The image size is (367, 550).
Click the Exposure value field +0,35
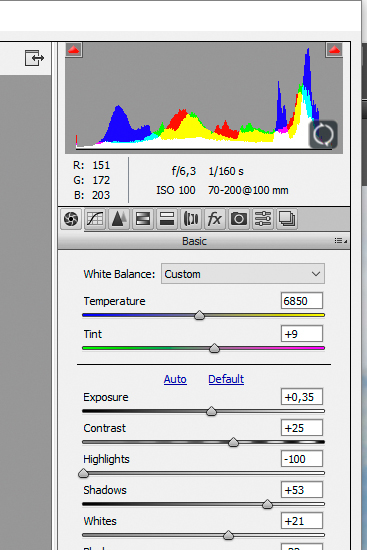[x=302, y=397]
